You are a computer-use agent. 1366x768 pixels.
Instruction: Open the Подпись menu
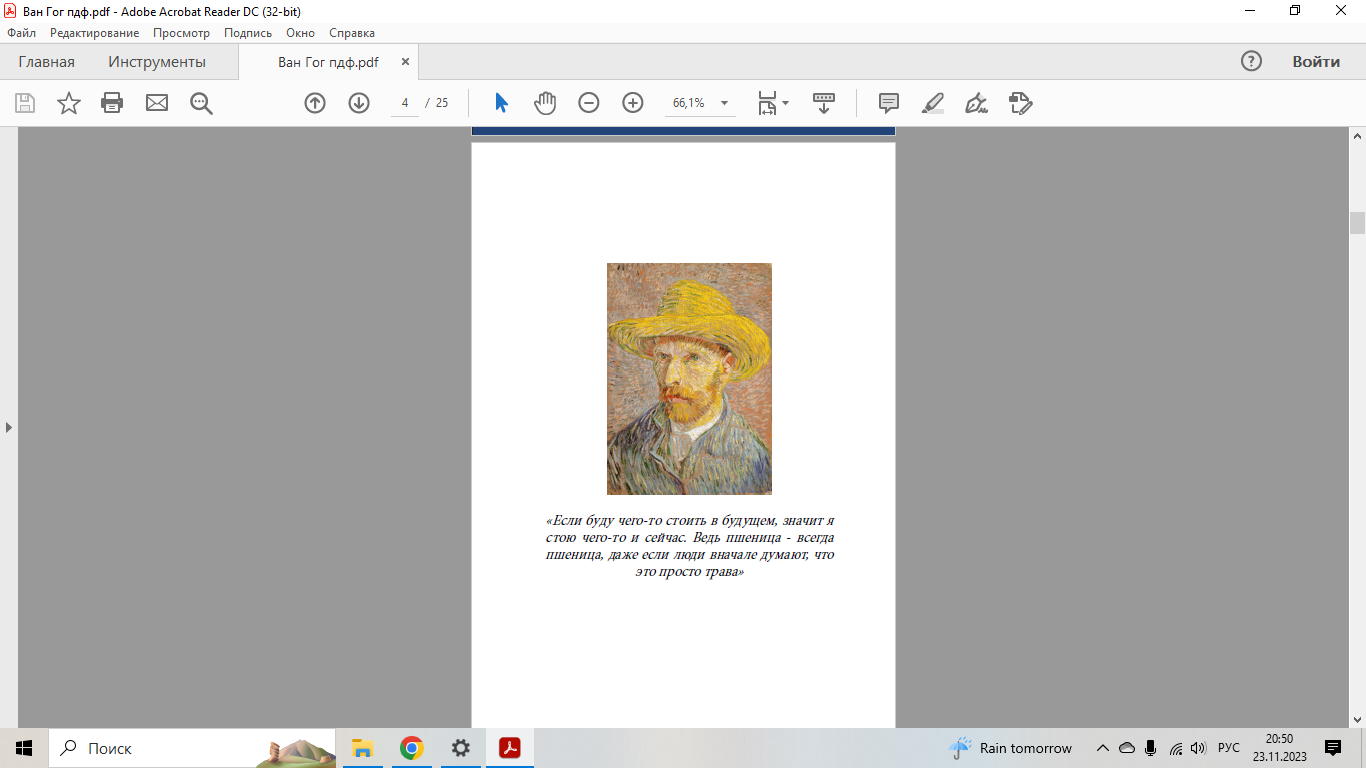(x=248, y=33)
